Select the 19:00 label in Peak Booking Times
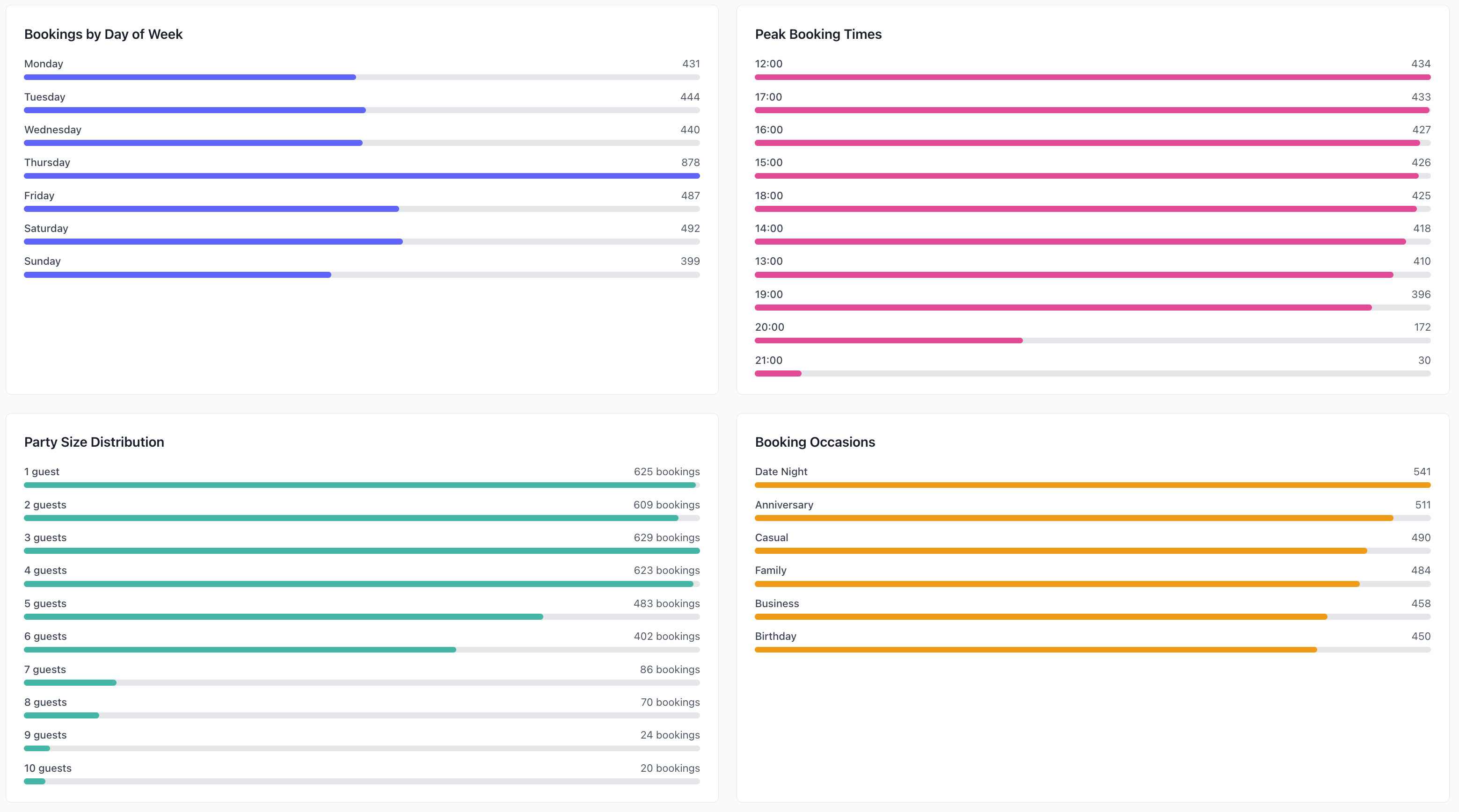 click(x=769, y=294)
